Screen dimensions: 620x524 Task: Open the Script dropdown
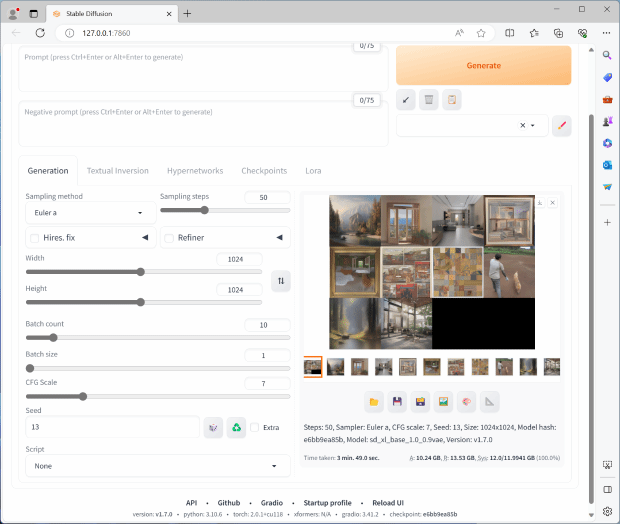tap(158, 466)
